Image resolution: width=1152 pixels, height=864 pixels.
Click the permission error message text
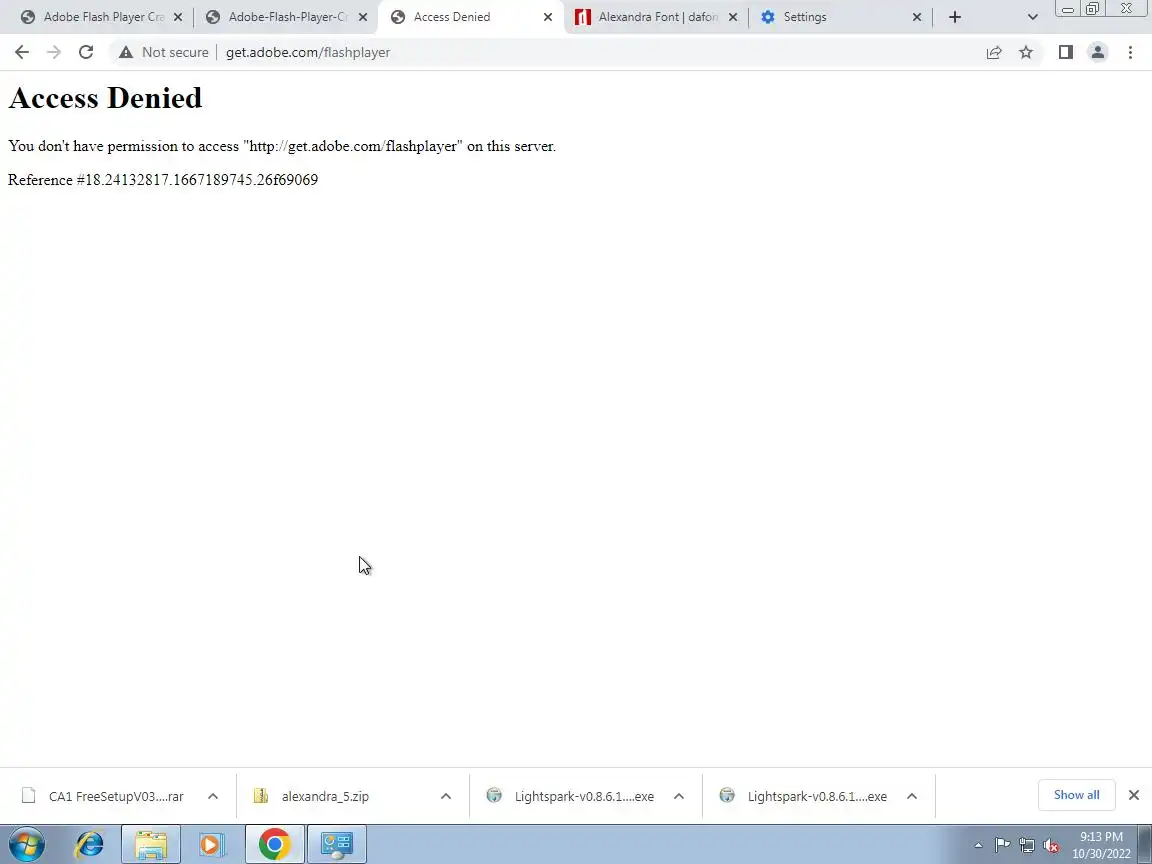pos(282,146)
